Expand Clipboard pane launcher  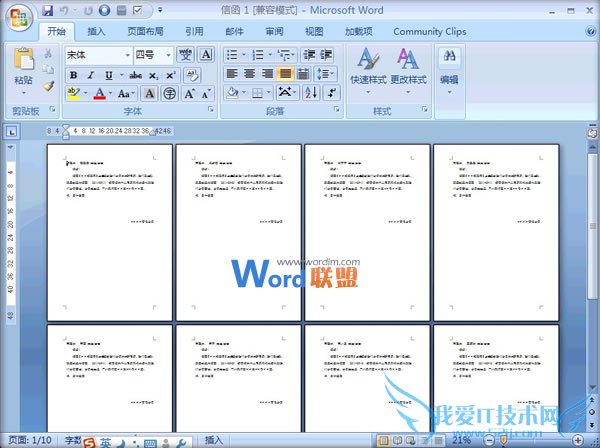(52, 109)
